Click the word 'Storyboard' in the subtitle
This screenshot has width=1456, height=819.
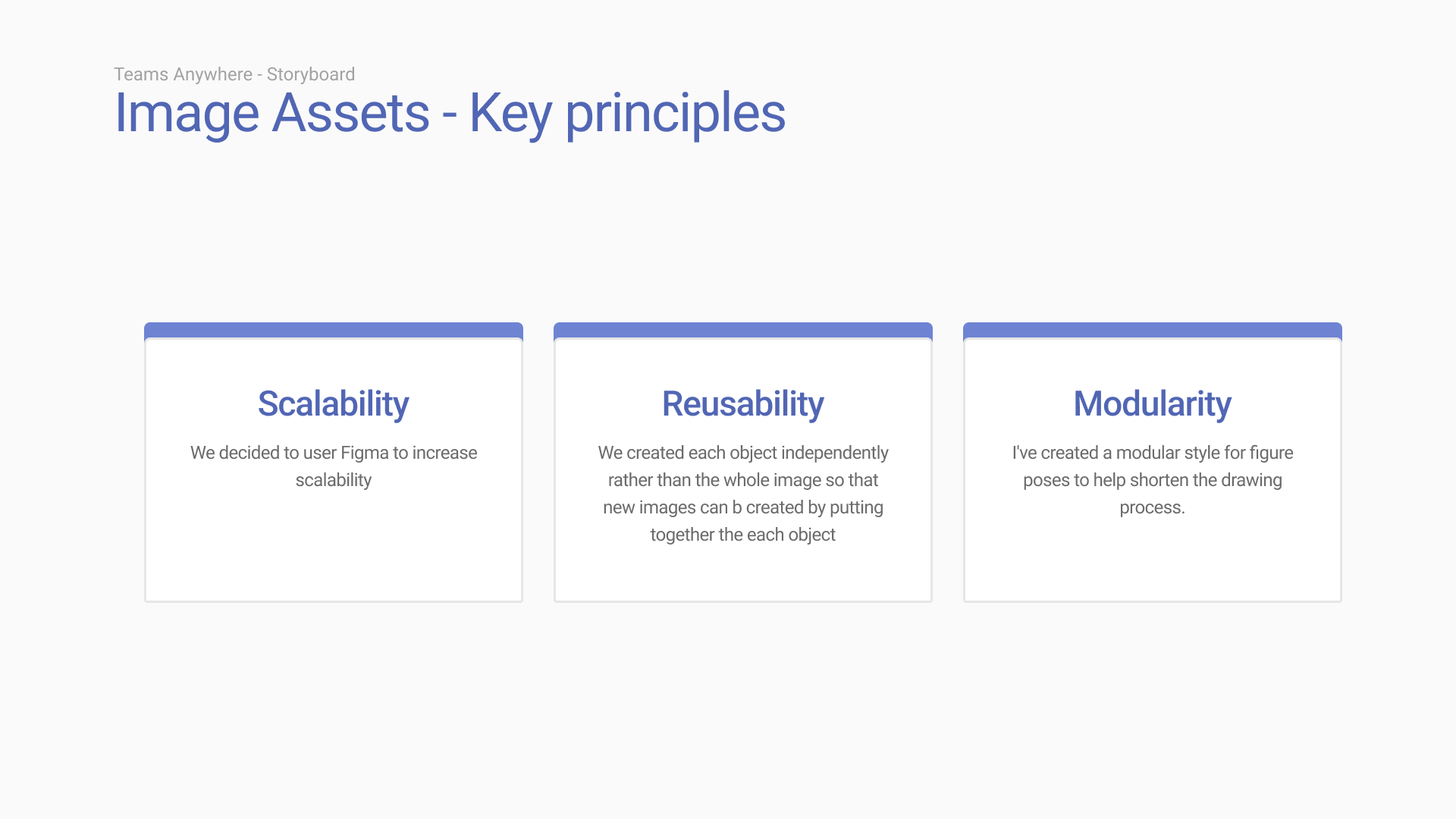311,74
